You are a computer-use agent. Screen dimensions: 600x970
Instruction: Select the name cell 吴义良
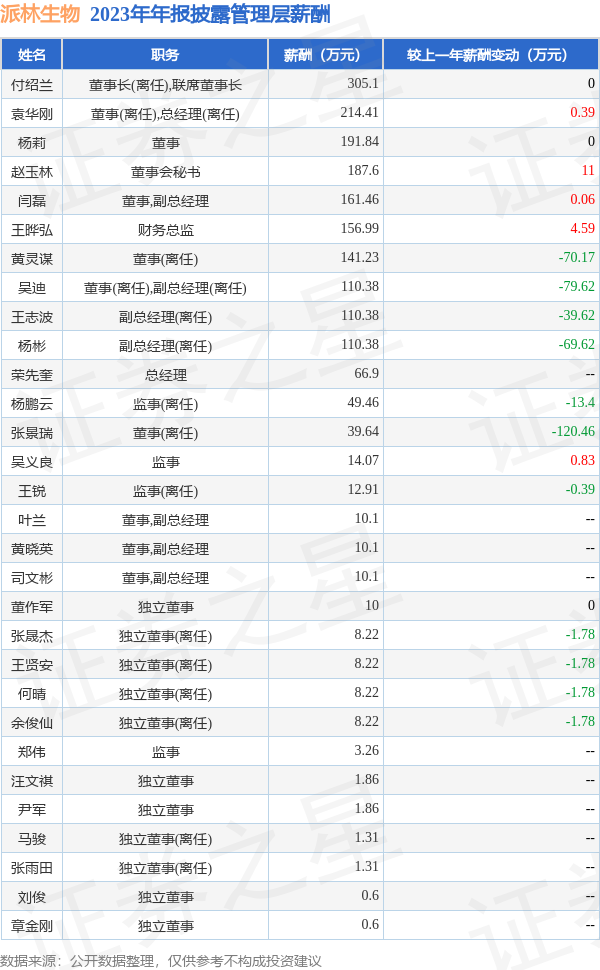click(x=32, y=463)
